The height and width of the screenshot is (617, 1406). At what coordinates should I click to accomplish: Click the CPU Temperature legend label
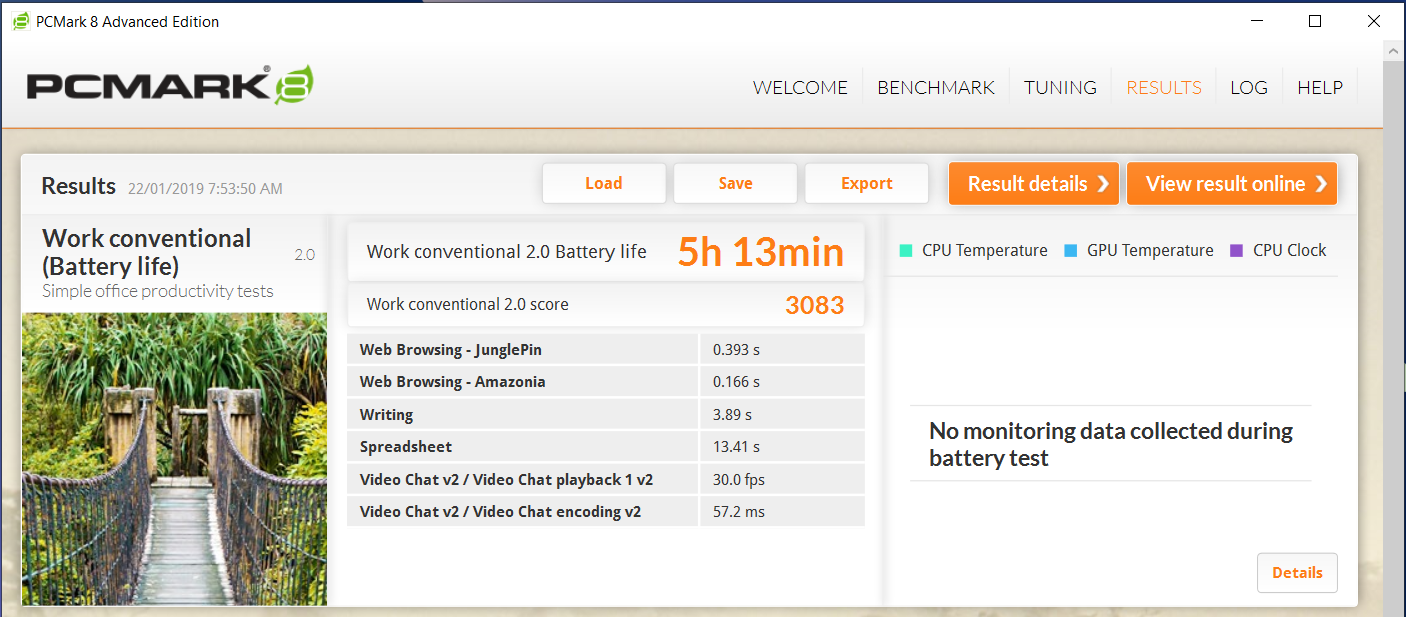(x=985, y=250)
